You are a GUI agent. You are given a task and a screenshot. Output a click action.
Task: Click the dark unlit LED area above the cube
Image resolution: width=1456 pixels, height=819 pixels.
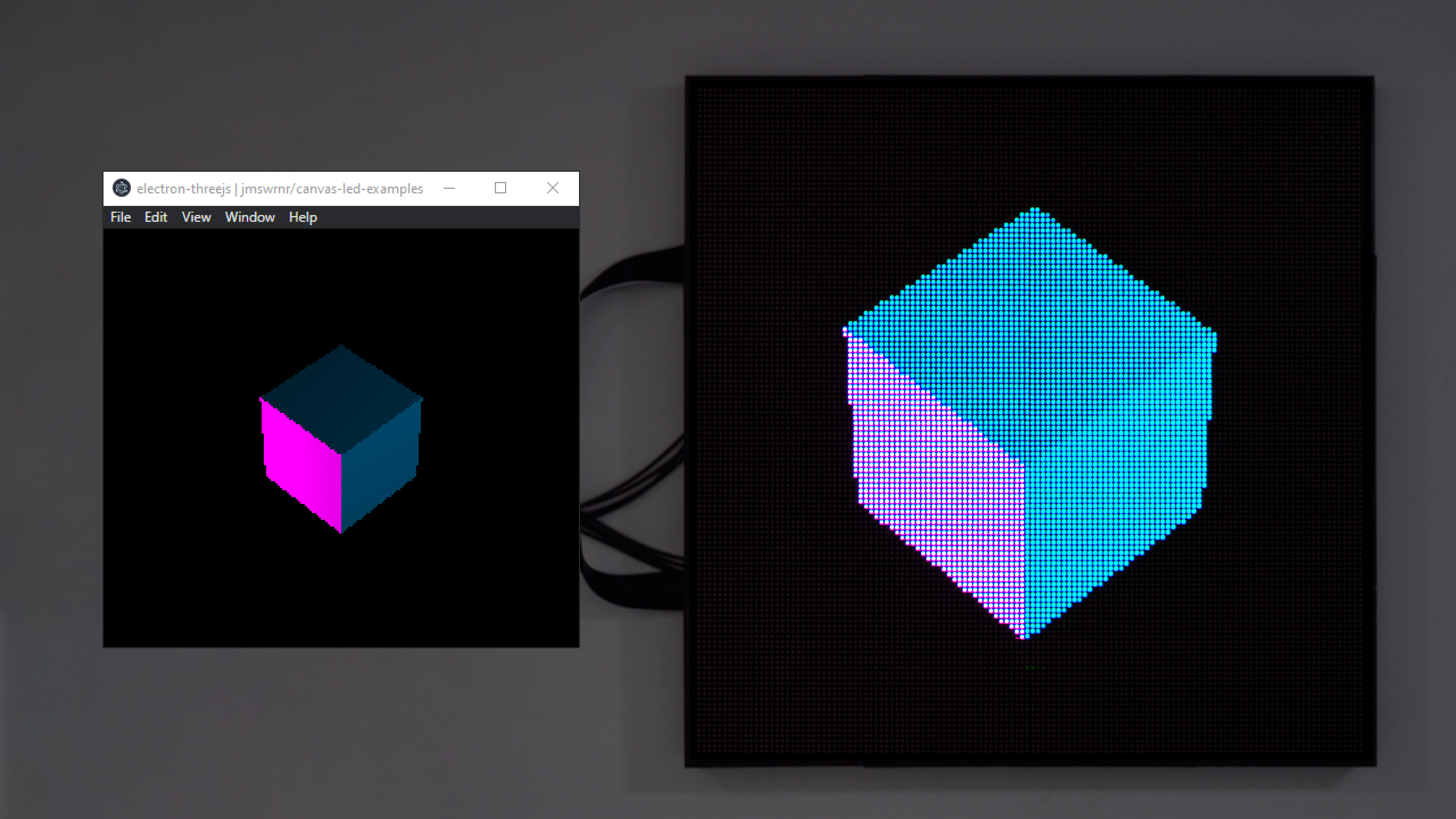click(x=1029, y=141)
